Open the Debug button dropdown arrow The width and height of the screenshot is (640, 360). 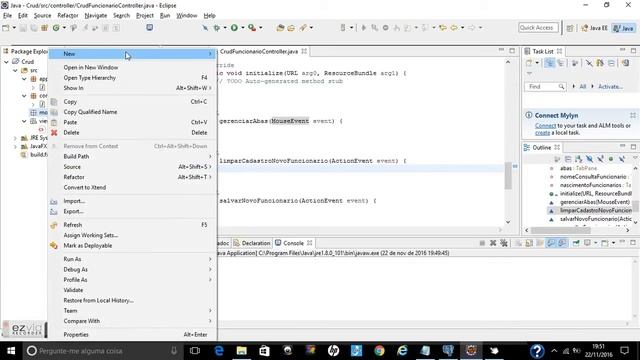point(224,28)
